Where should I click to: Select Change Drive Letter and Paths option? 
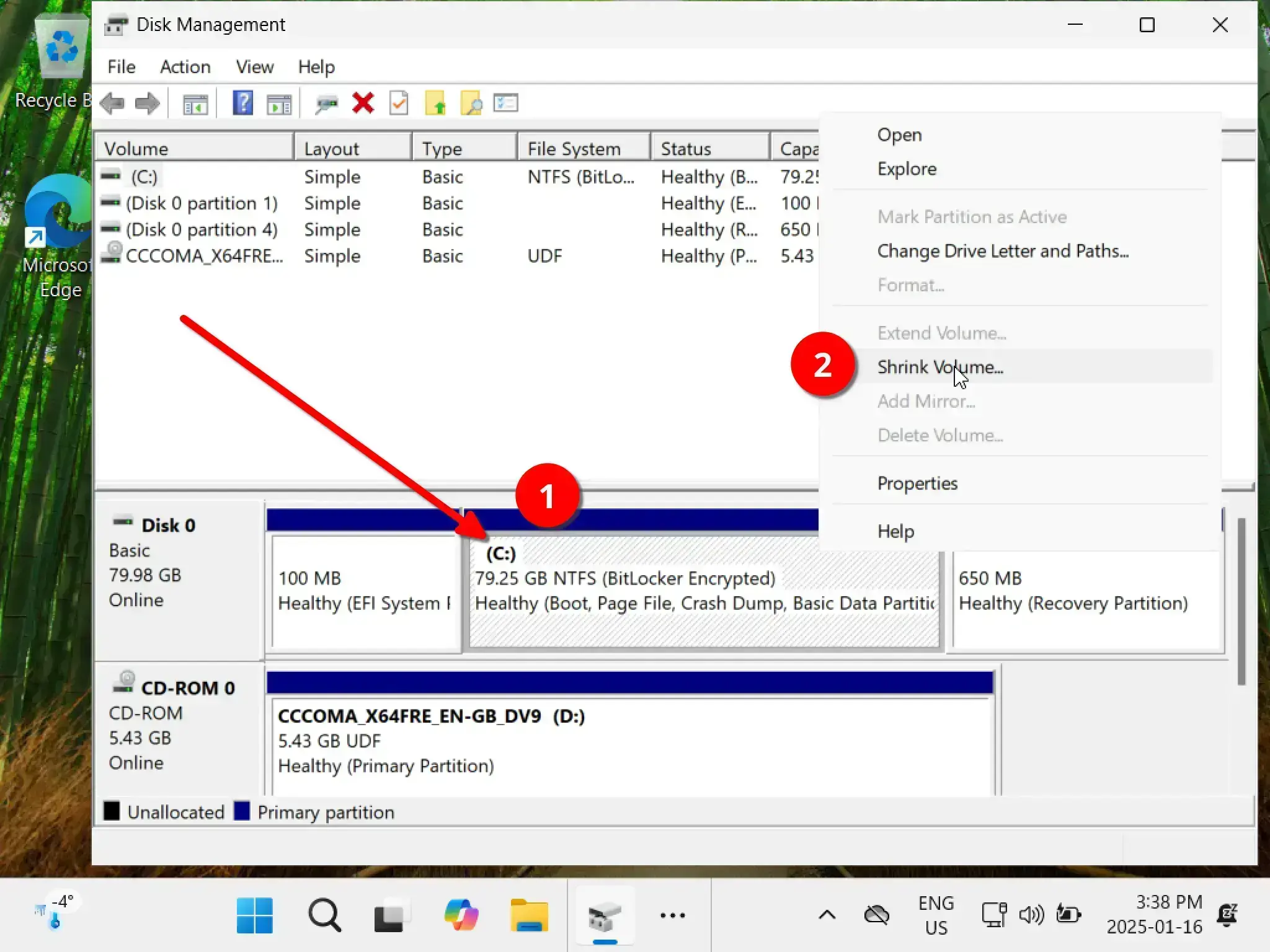1002,251
